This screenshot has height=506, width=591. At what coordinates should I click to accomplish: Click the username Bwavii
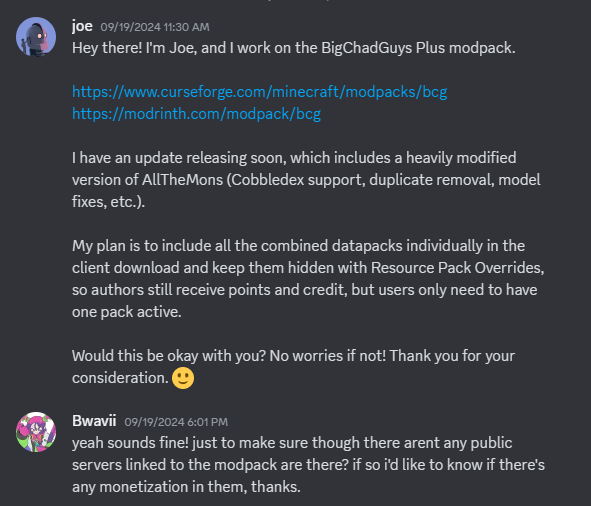[94, 421]
